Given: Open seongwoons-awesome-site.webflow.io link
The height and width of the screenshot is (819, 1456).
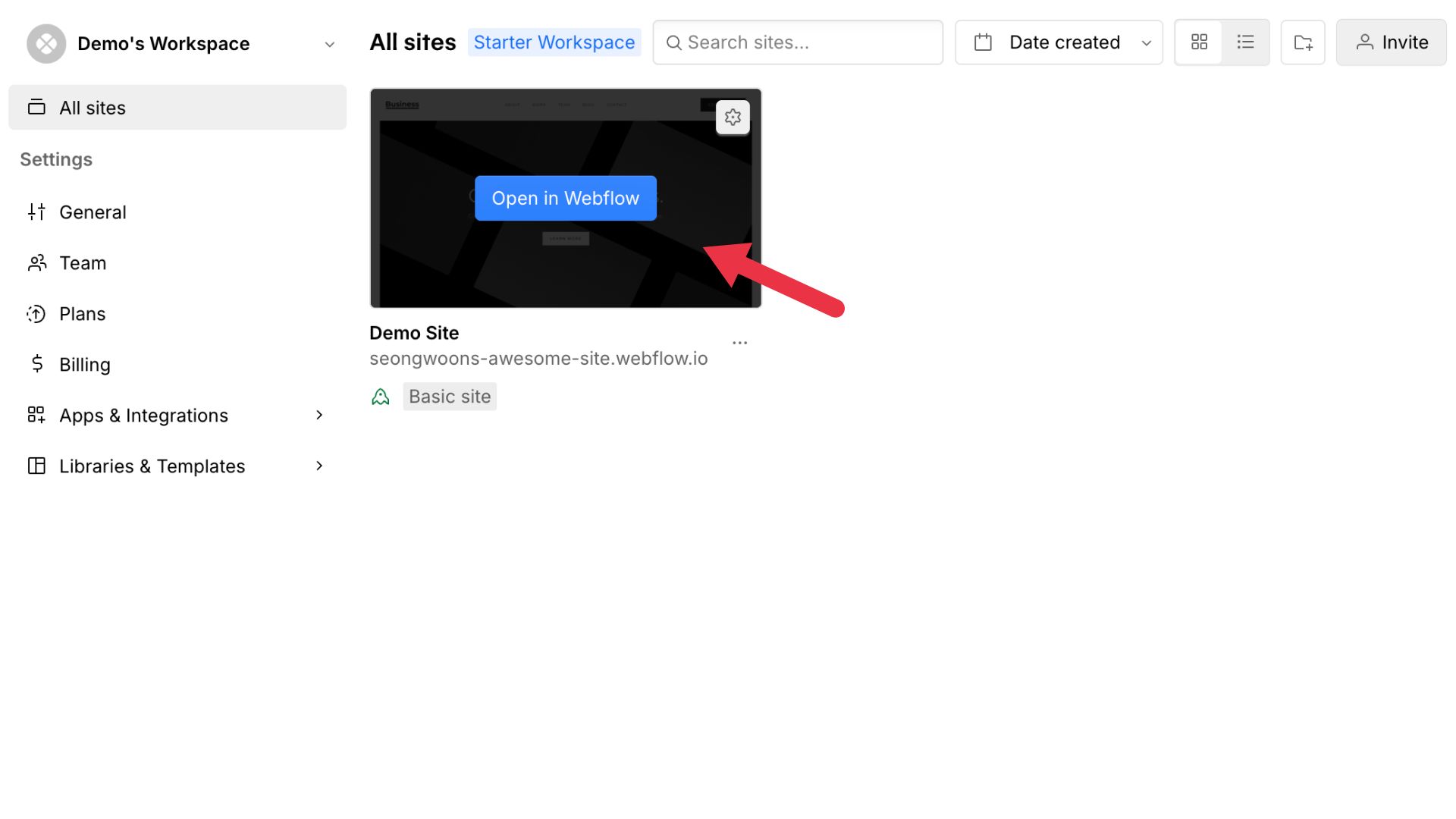Looking at the screenshot, I should (538, 359).
